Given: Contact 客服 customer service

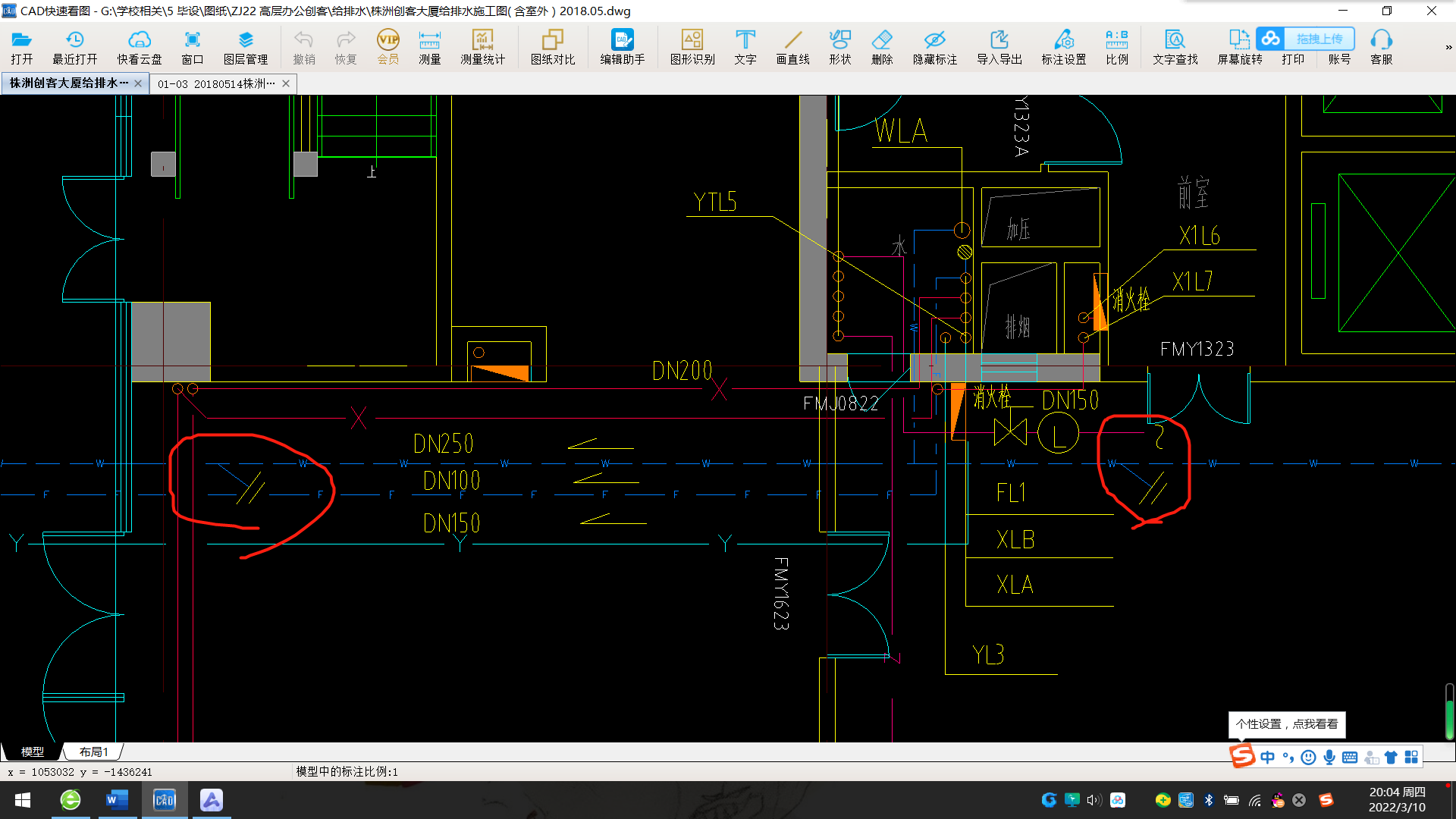Looking at the screenshot, I should click(1381, 47).
